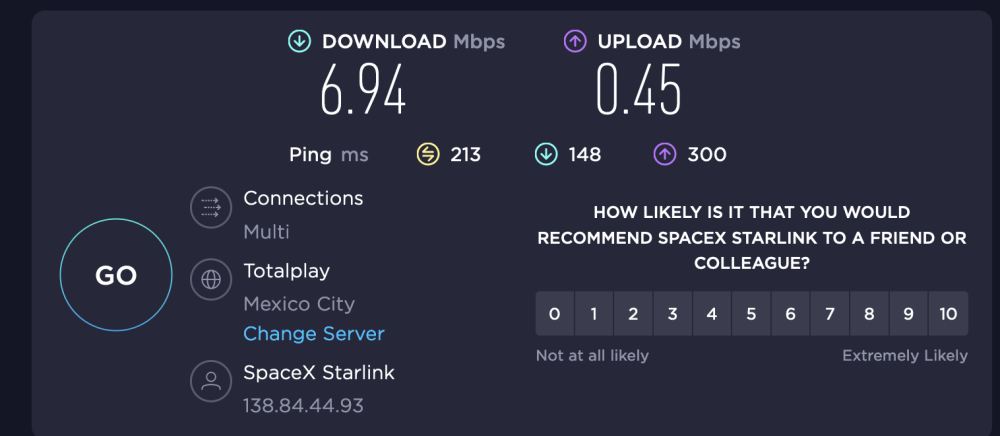The image size is (1000, 436).
Task: Click the Multi connections mode text
Action: tap(267, 231)
